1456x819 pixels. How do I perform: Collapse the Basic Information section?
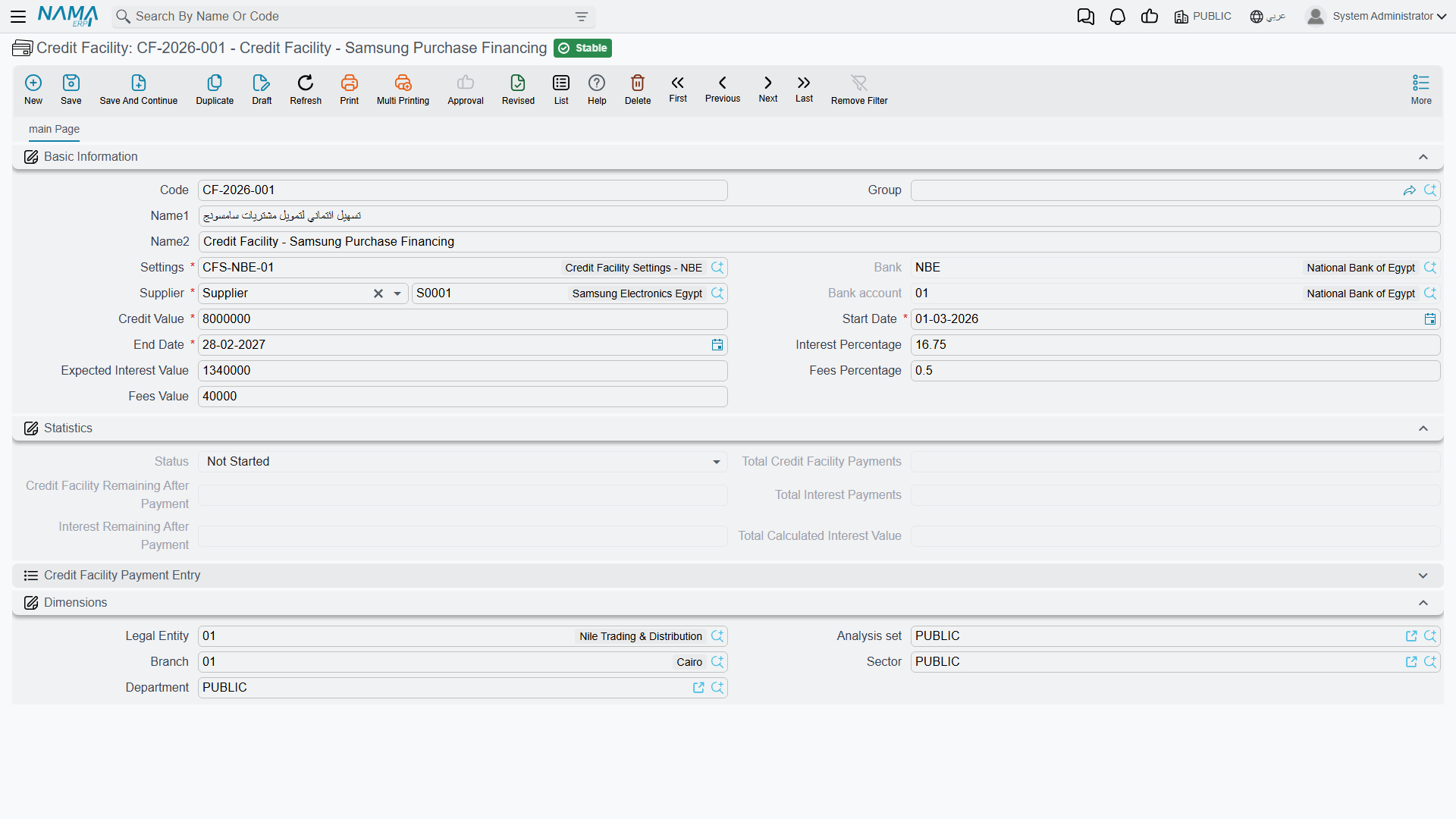tap(1423, 157)
